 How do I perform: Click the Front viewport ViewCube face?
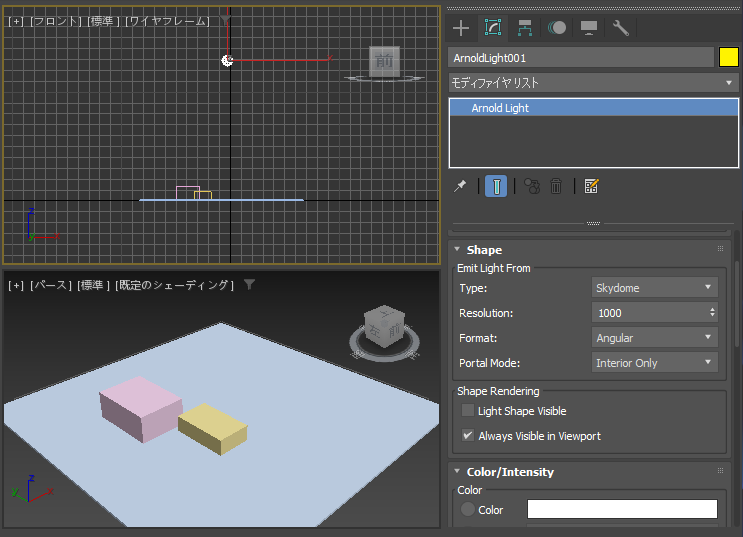click(x=384, y=61)
